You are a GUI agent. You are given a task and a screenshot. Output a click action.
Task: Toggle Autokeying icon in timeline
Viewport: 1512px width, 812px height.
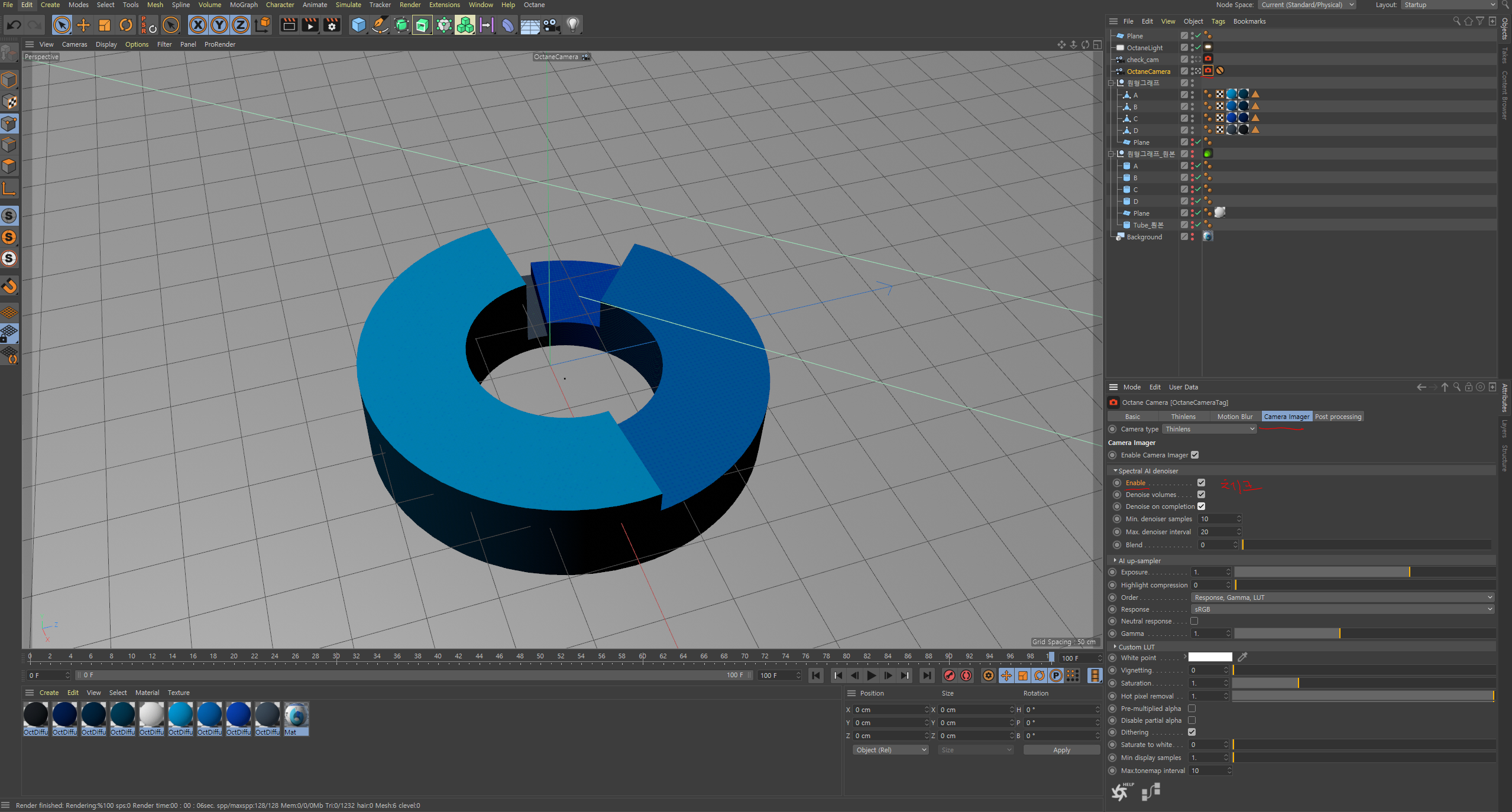pos(966,675)
